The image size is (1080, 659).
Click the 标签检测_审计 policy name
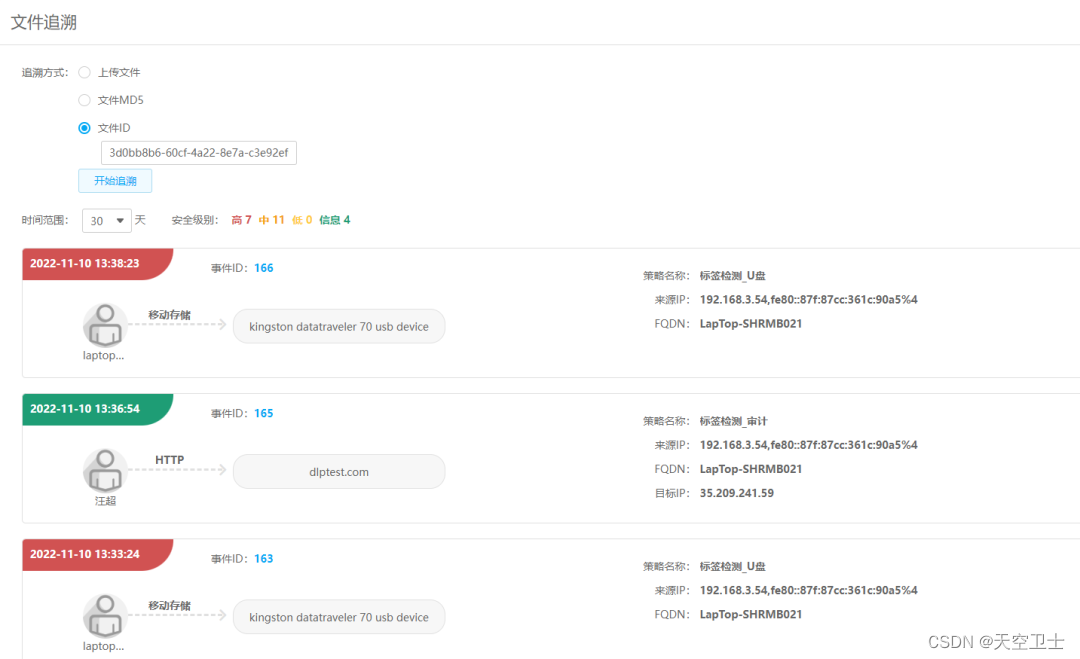733,421
